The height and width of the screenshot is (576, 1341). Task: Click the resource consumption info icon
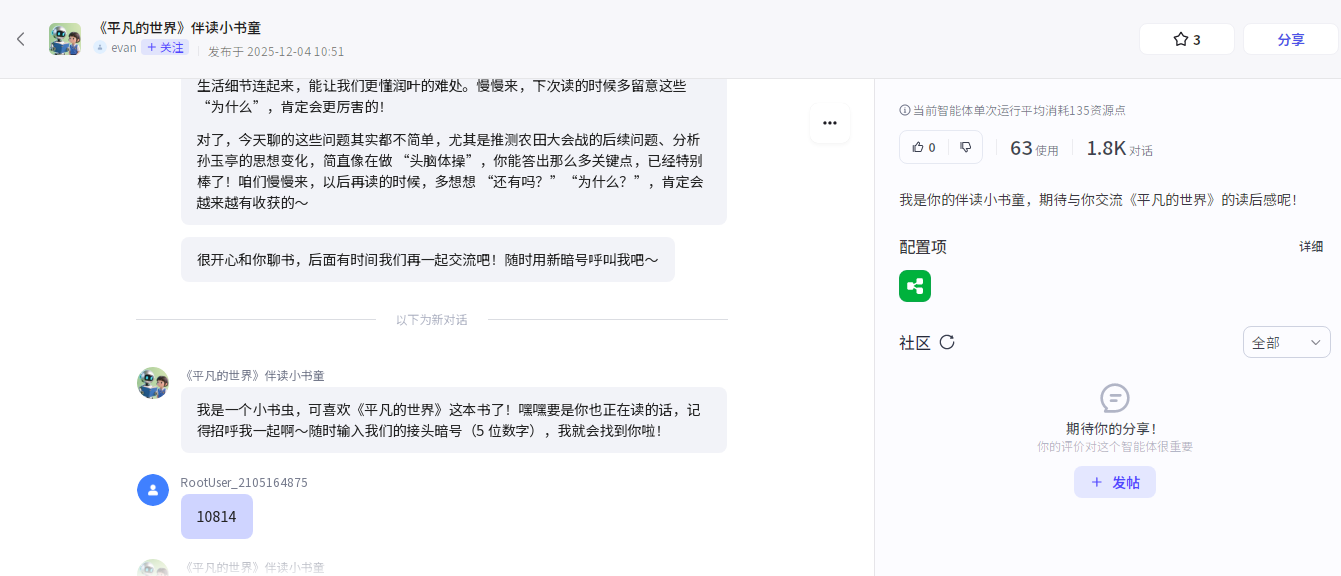[x=905, y=111]
